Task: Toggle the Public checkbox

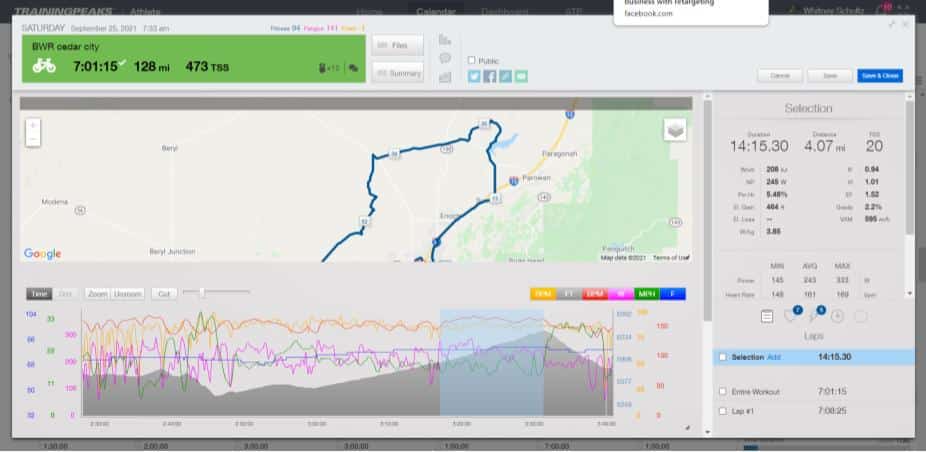Action: [471, 60]
